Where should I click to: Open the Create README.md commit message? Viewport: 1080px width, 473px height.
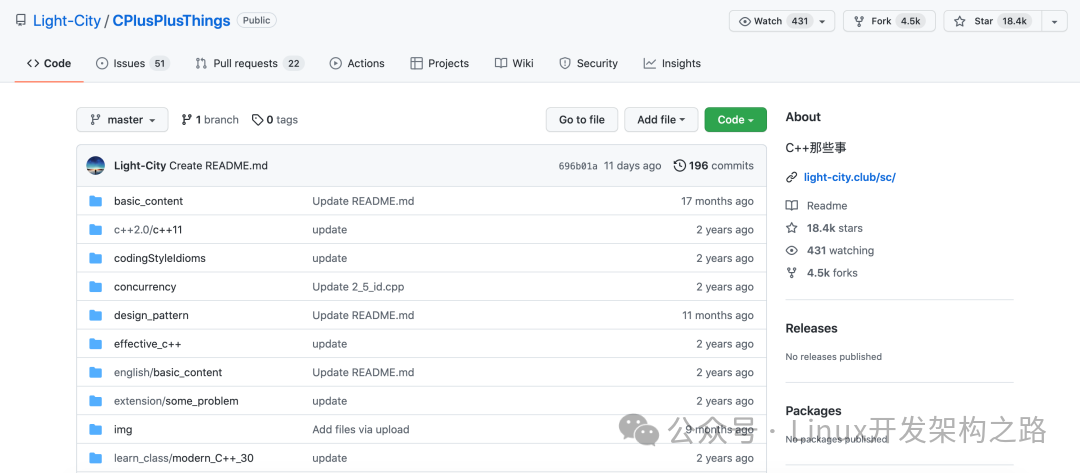pos(218,165)
